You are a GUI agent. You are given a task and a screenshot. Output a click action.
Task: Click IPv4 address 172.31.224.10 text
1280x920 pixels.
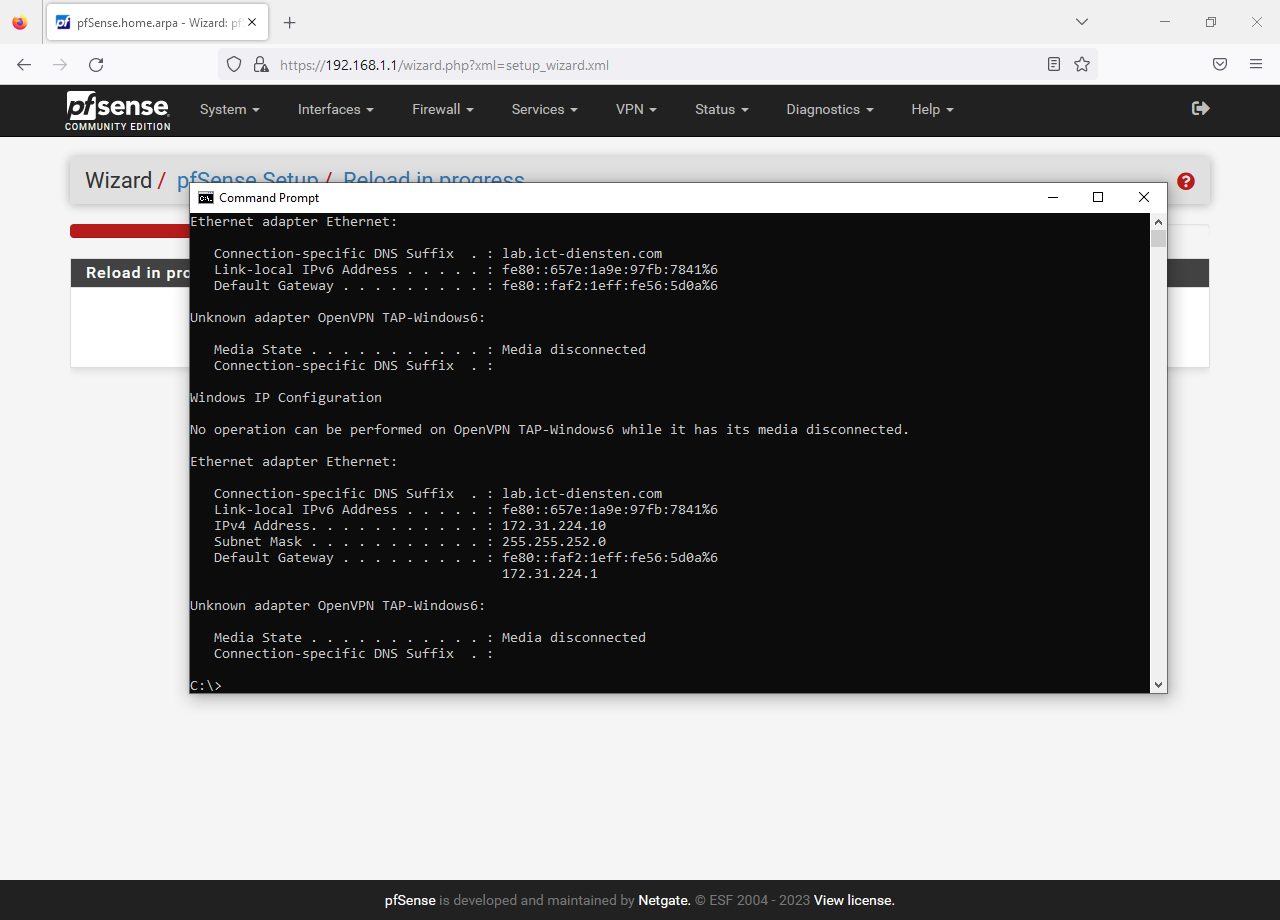point(554,526)
